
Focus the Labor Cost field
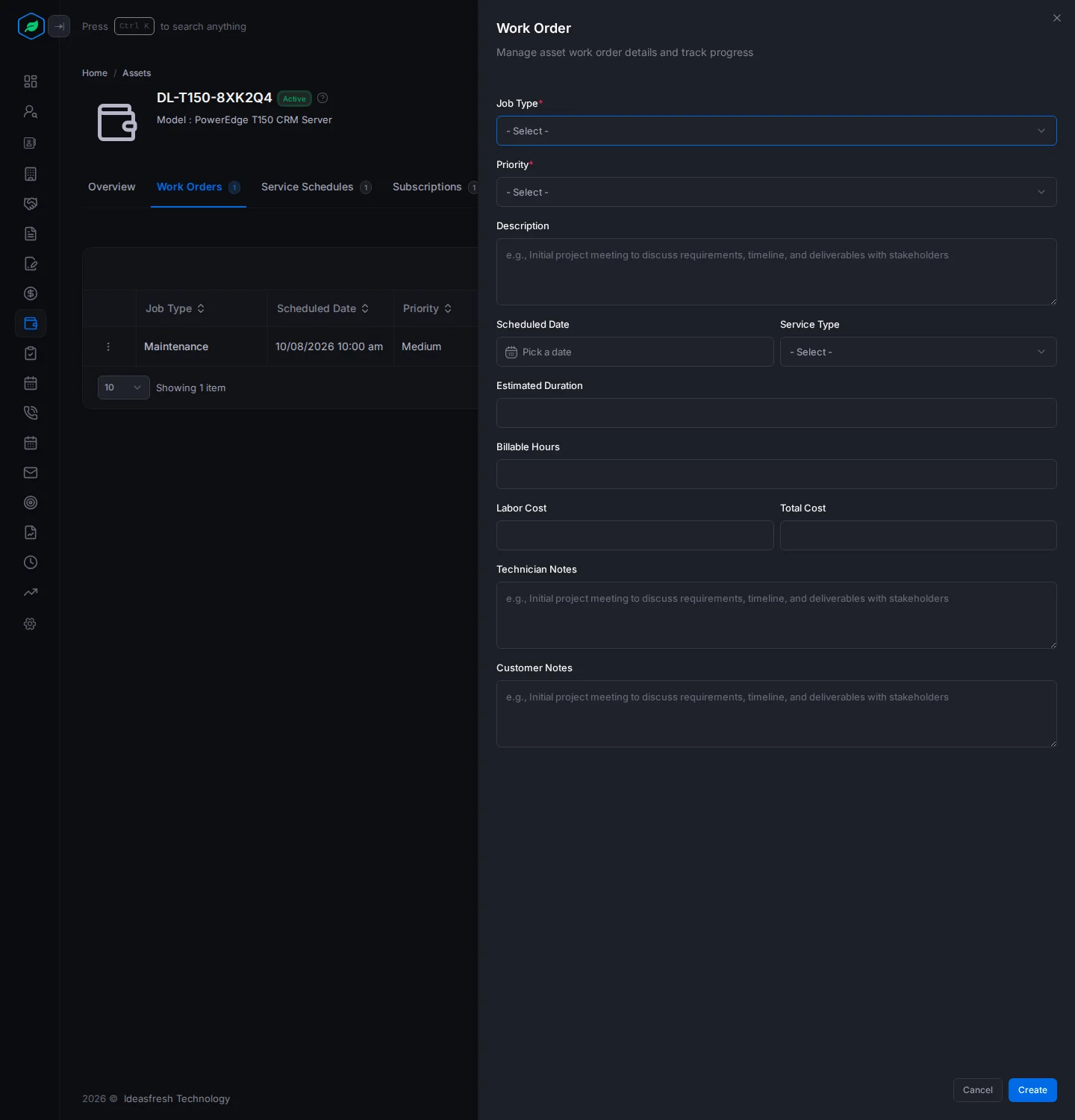tap(635, 535)
